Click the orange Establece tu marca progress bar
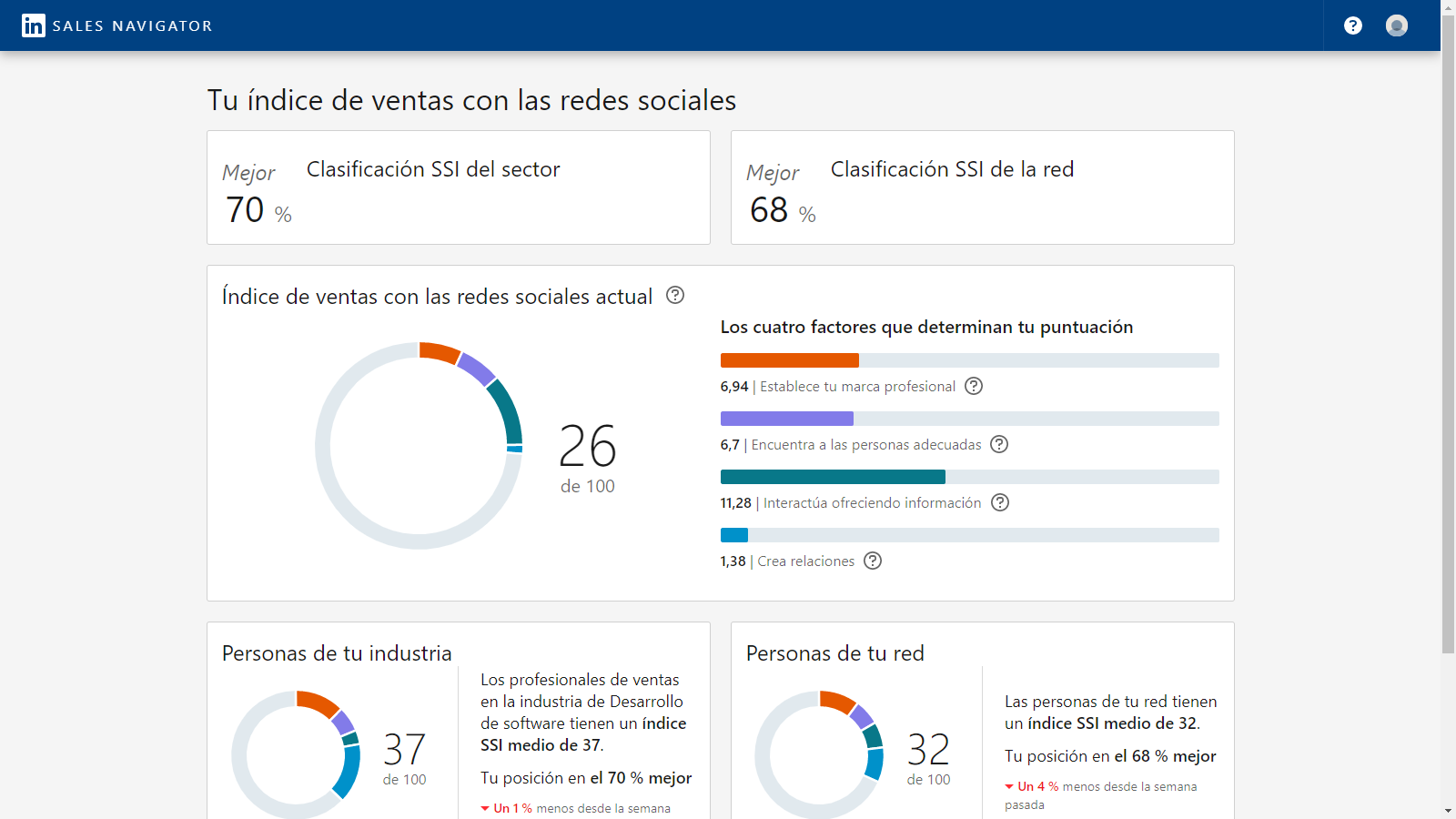1456x819 pixels. [970, 360]
